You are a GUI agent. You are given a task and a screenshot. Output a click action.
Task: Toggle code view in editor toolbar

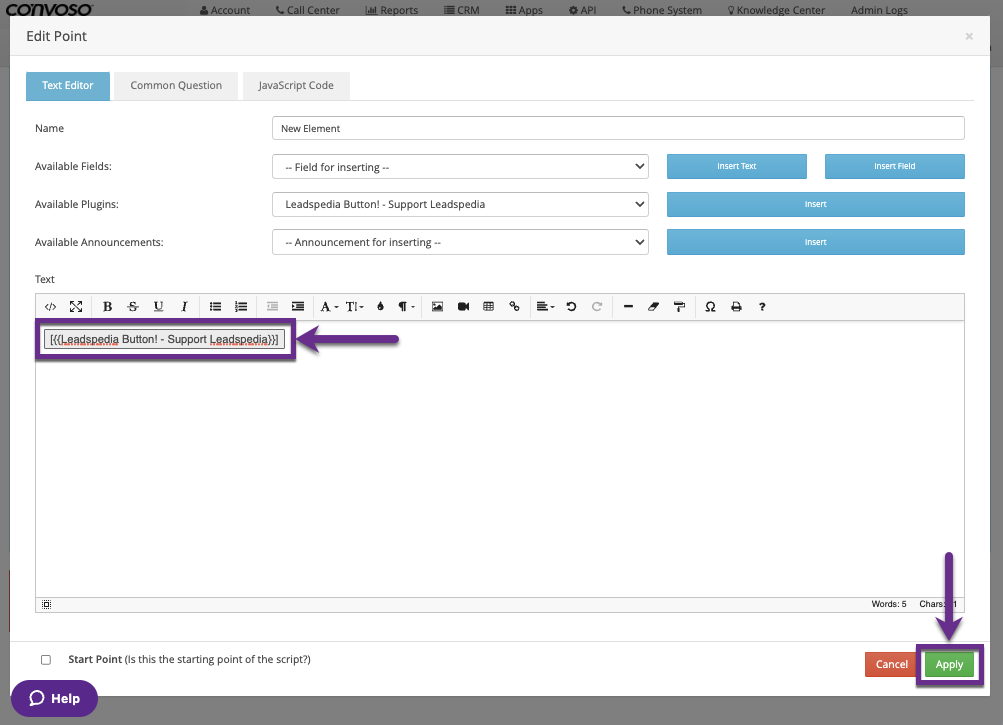51,307
